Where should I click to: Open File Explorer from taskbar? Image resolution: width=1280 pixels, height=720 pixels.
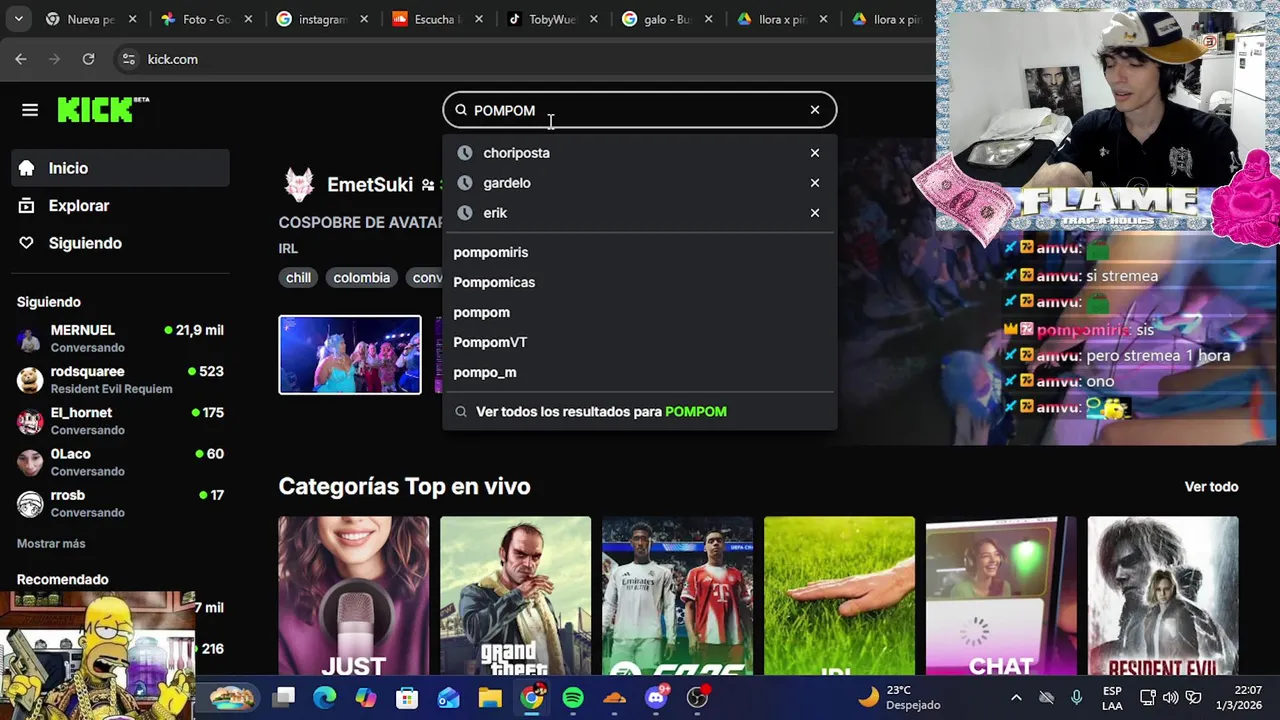point(490,697)
